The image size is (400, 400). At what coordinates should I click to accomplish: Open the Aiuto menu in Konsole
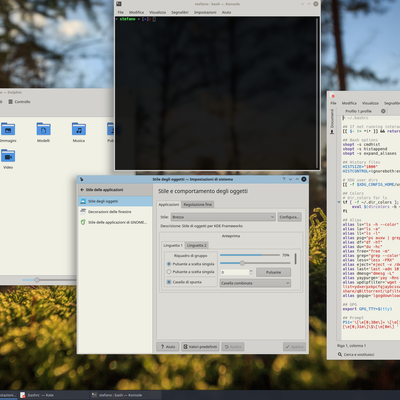226,12
